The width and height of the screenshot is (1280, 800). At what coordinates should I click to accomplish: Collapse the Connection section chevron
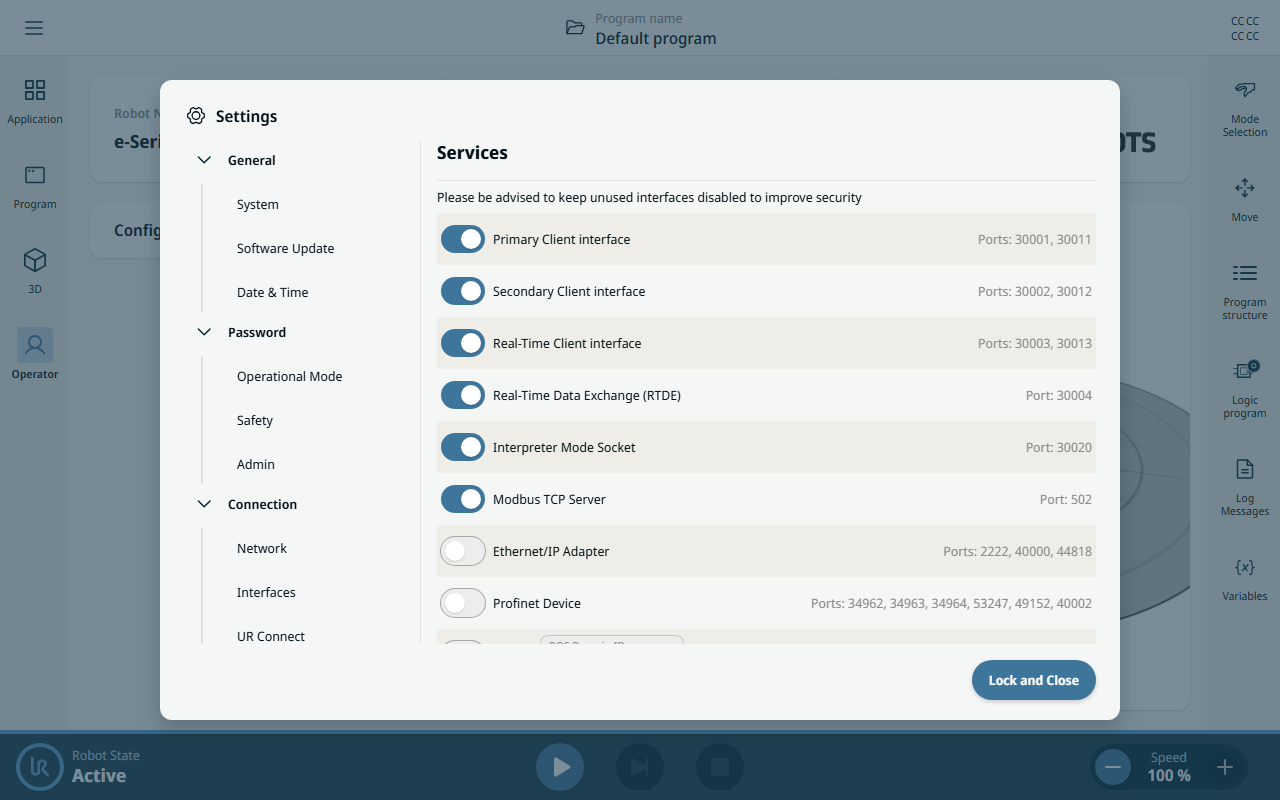pyautogui.click(x=205, y=504)
